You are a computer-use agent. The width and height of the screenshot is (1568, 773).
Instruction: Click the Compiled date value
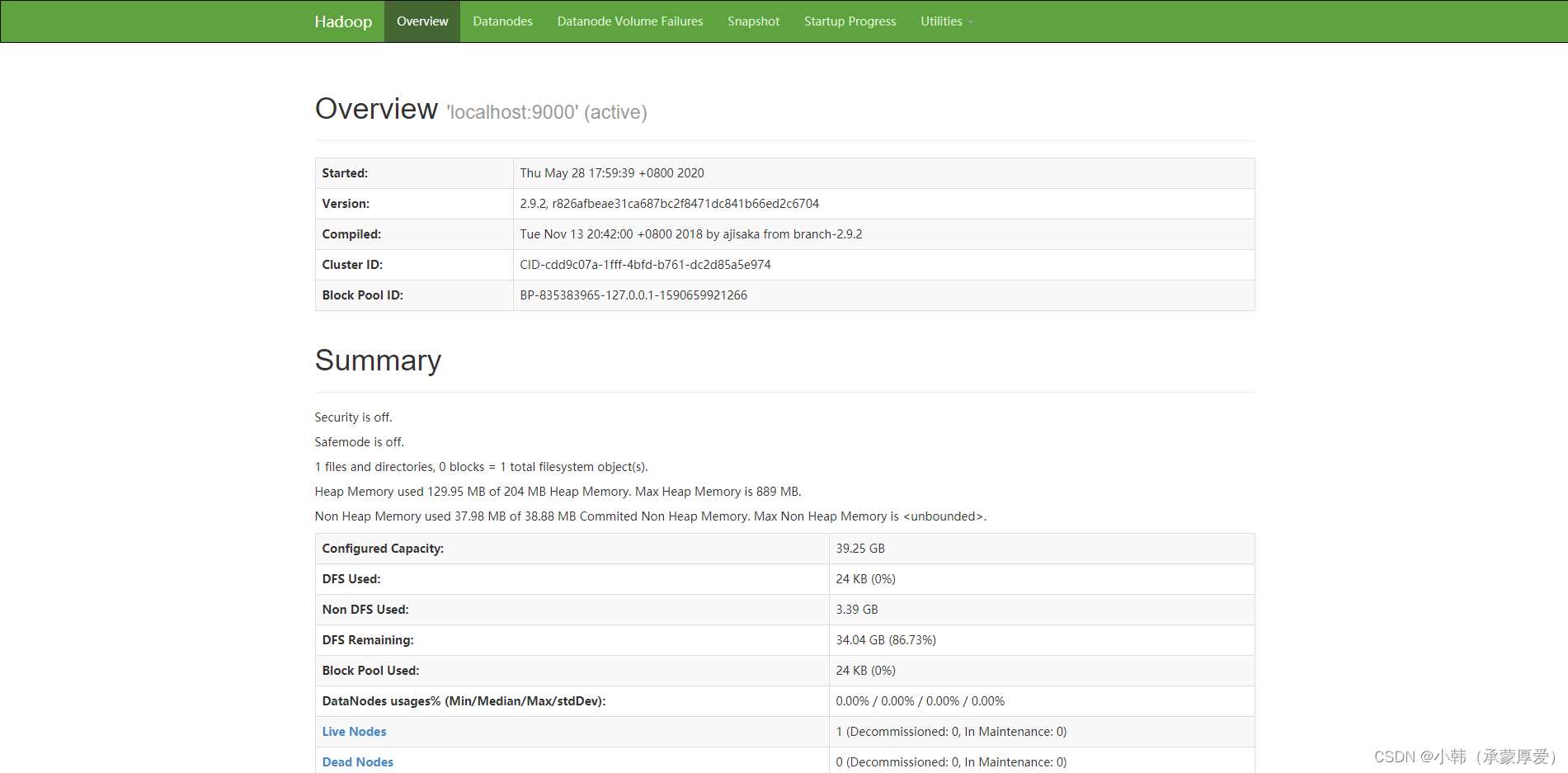click(690, 234)
